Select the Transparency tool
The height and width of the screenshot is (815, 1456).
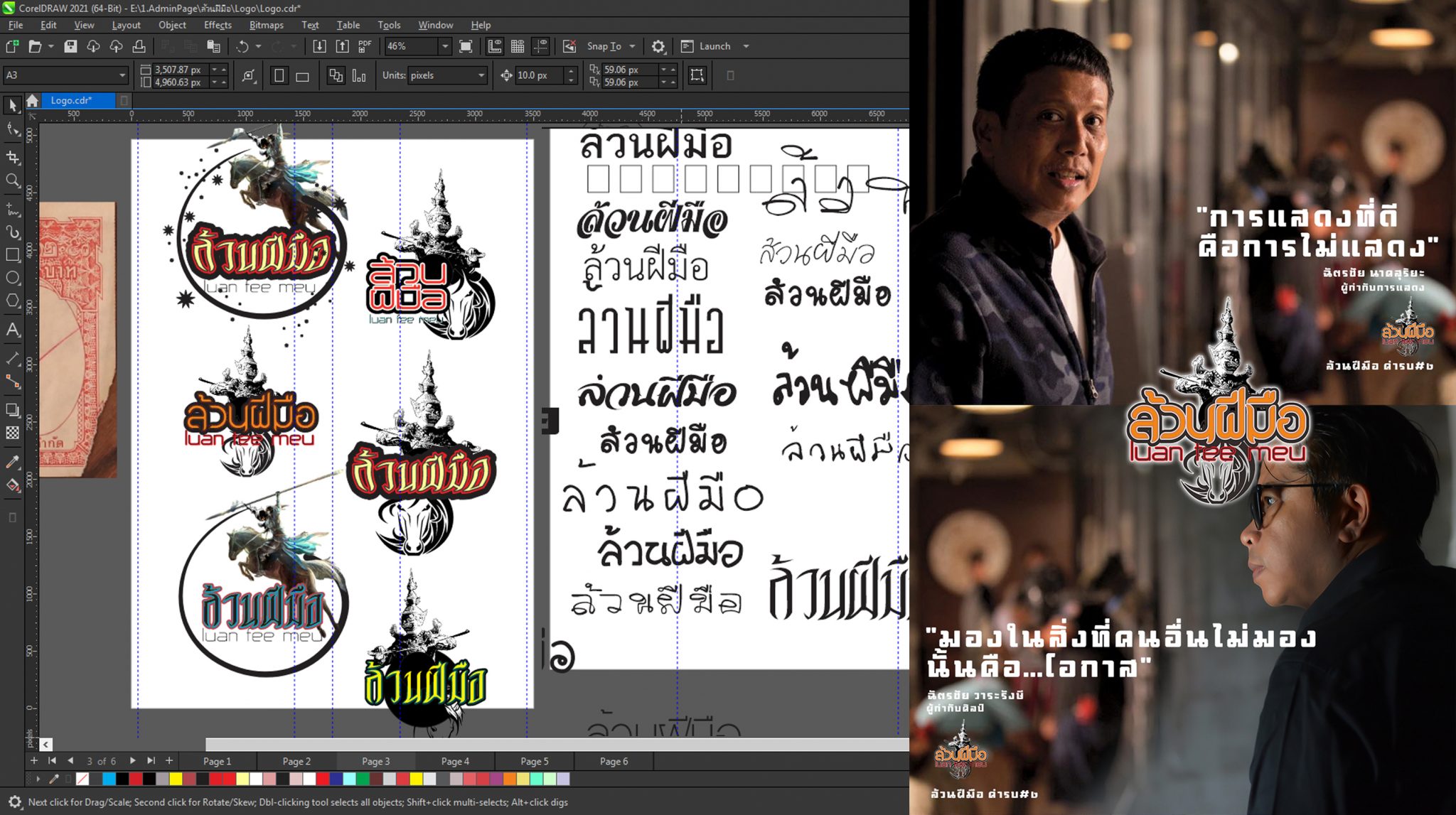12,433
